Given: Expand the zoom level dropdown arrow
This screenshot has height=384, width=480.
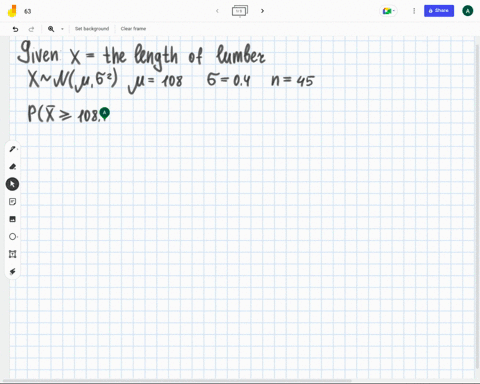Looking at the screenshot, I should (62, 29).
